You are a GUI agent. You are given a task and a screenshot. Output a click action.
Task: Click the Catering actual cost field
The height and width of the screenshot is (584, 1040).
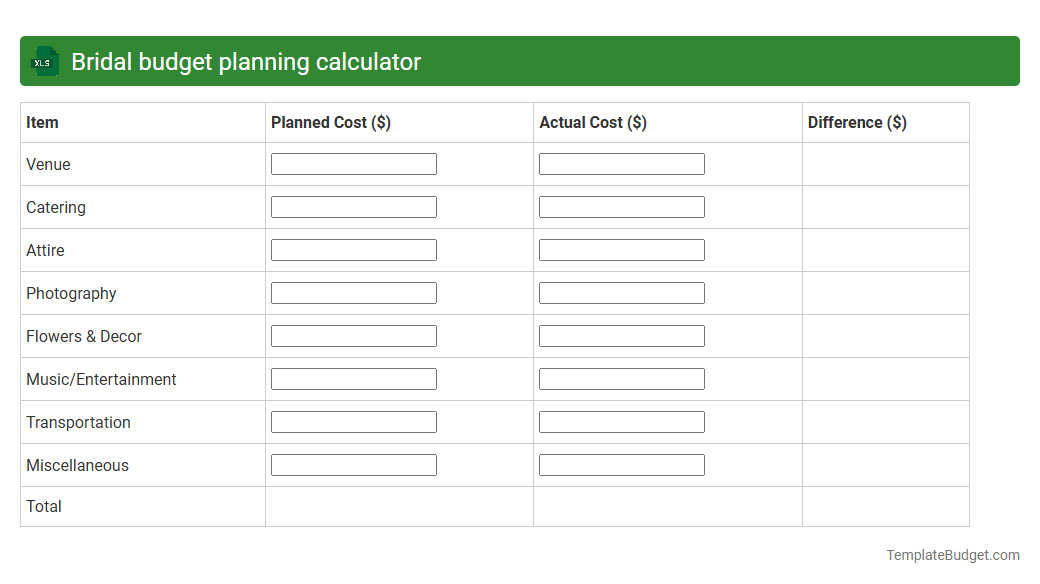pos(621,206)
